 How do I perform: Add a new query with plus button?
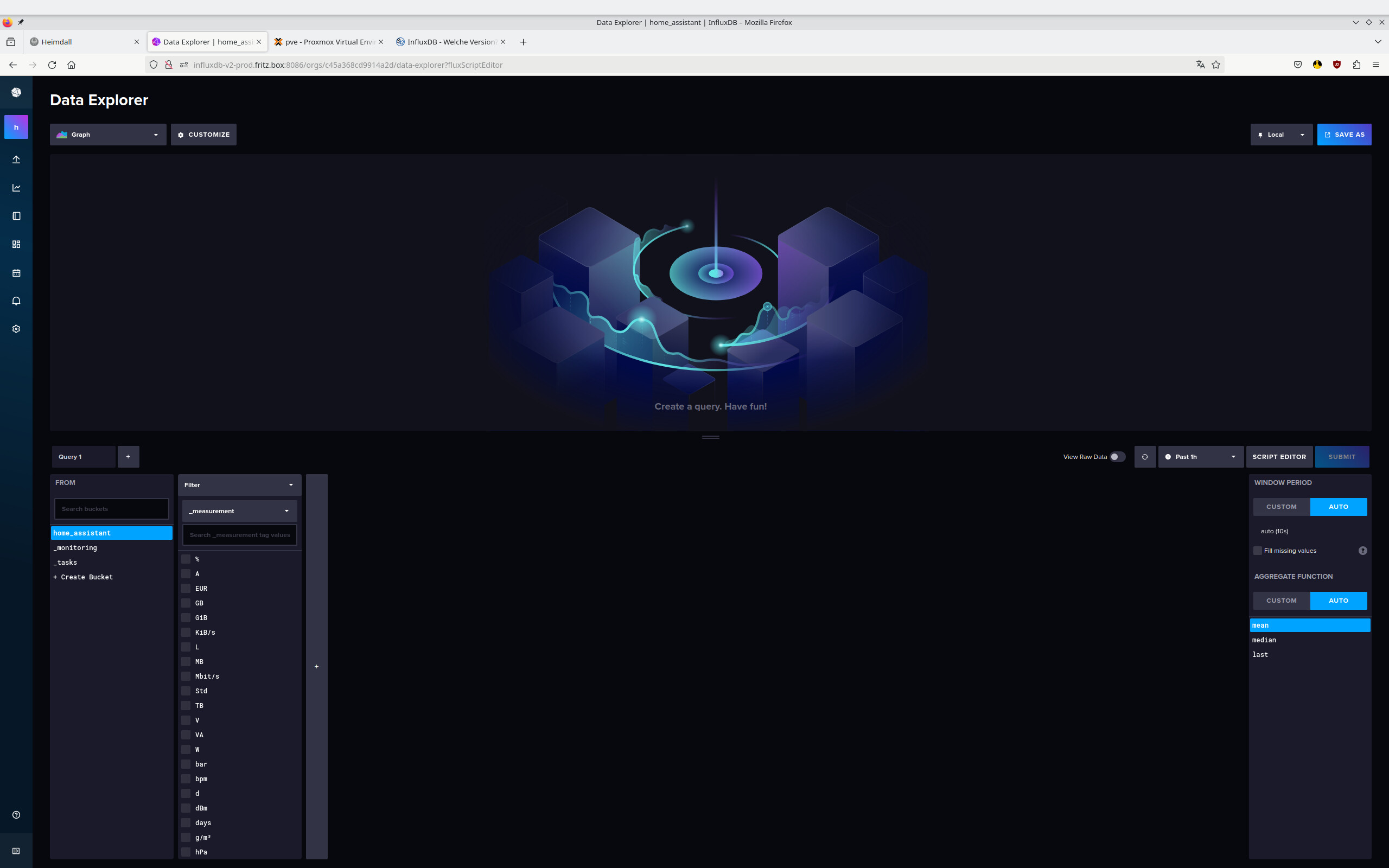click(x=128, y=457)
